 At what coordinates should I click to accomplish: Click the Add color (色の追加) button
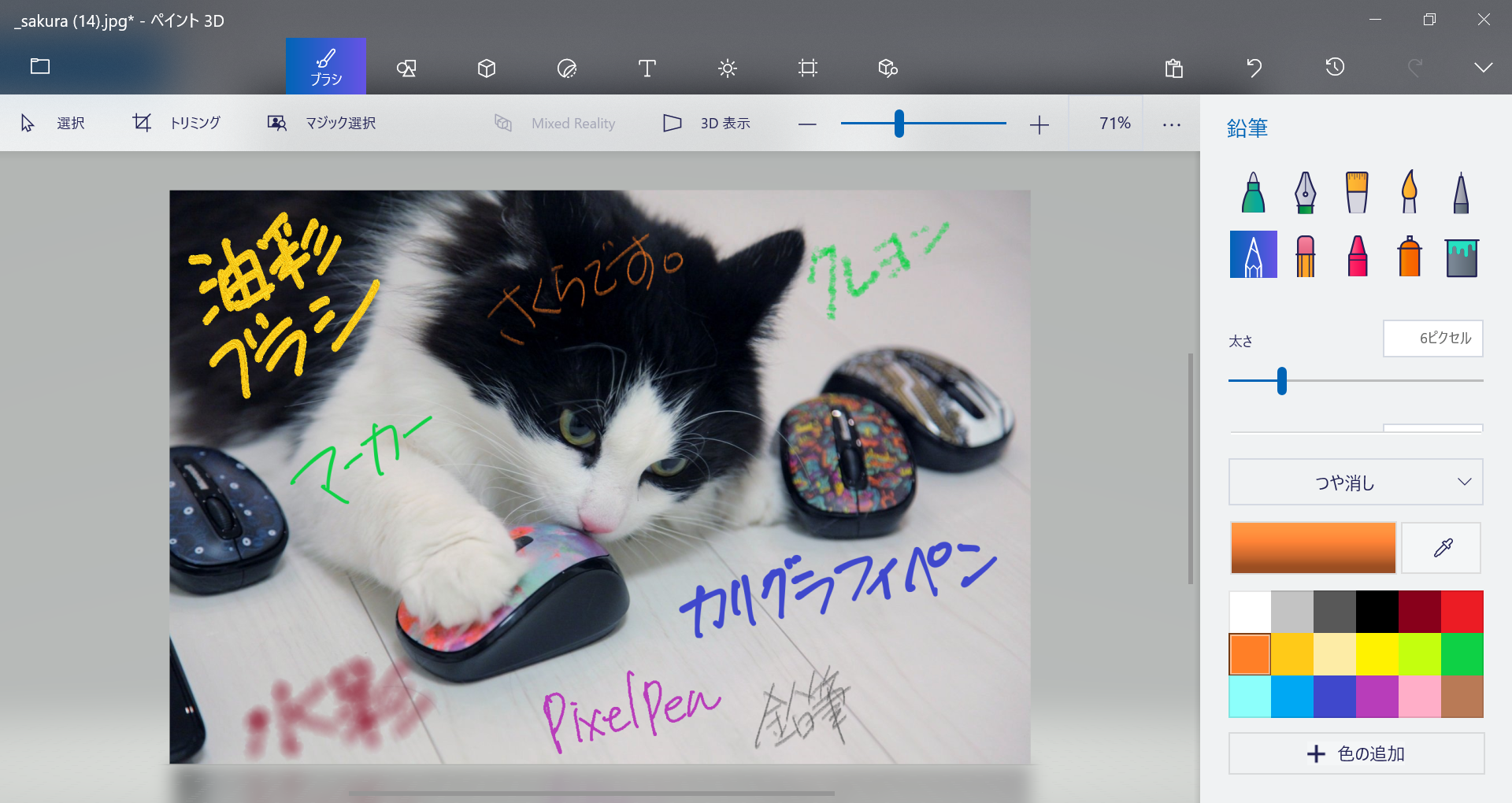point(1356,753)
